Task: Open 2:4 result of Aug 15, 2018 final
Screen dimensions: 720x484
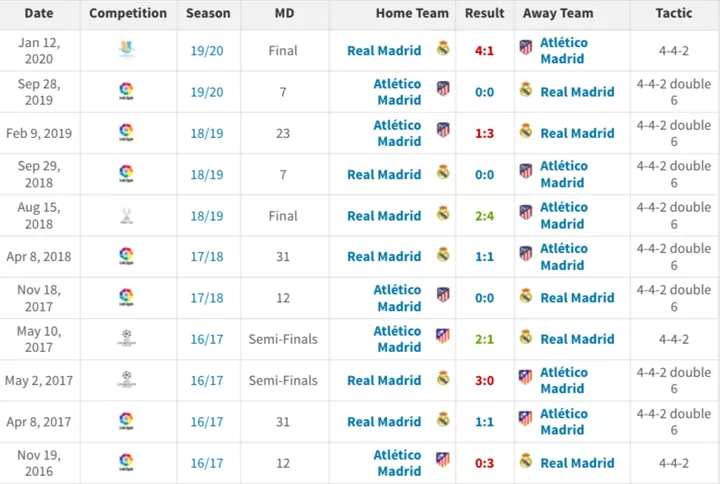Action: tap(484, 216)
